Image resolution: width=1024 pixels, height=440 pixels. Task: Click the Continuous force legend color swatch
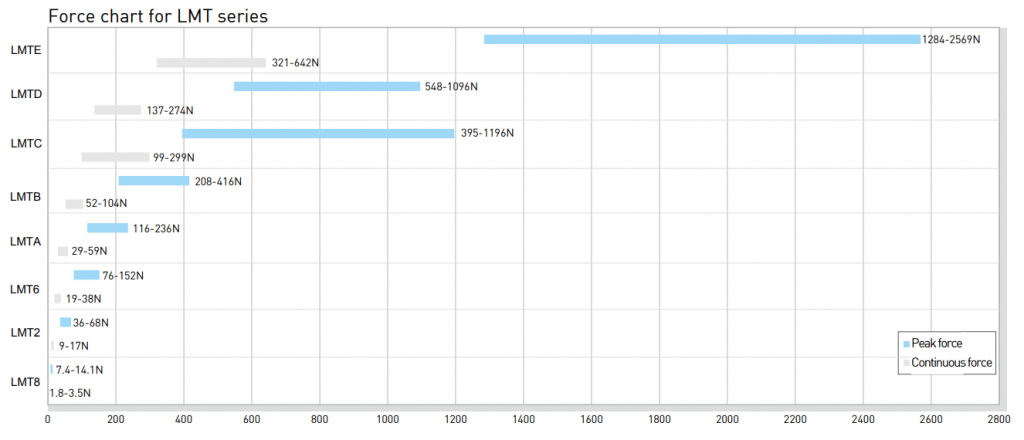(x=906, y=363)
